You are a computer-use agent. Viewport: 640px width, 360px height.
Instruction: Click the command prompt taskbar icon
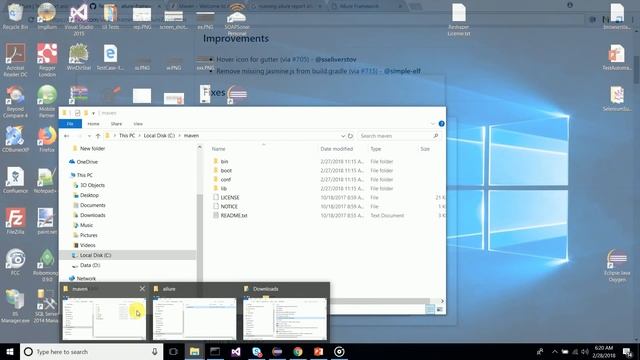[x=215, y=351]
